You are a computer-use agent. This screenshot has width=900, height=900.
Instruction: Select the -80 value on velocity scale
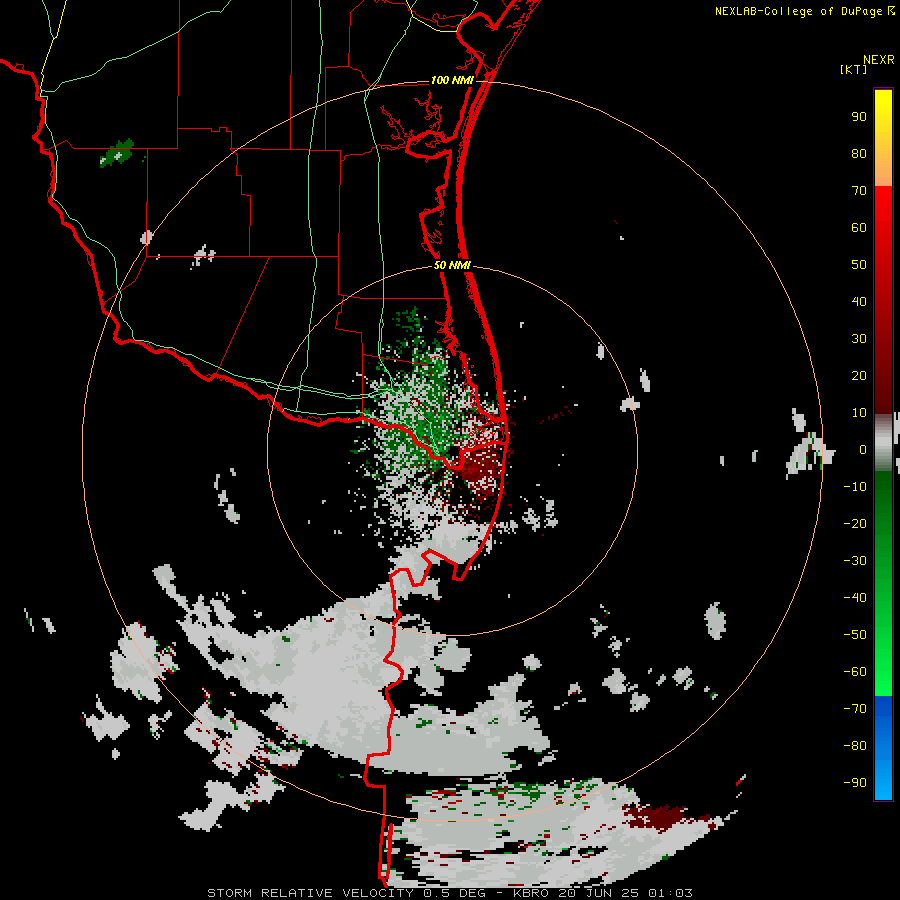coord(855,746)
